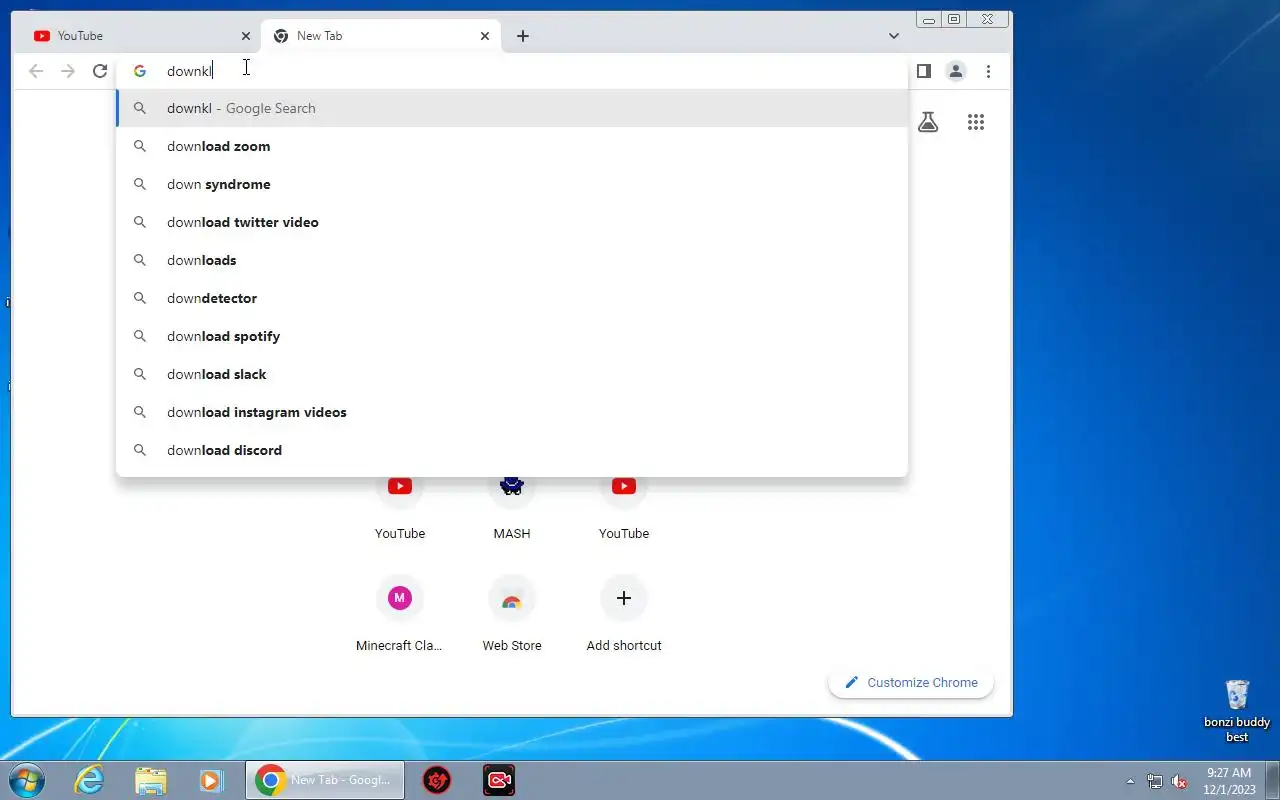1280x800 pixels.
Task: Click the Google icon in address bar
Action: click(x=140, y=71)
